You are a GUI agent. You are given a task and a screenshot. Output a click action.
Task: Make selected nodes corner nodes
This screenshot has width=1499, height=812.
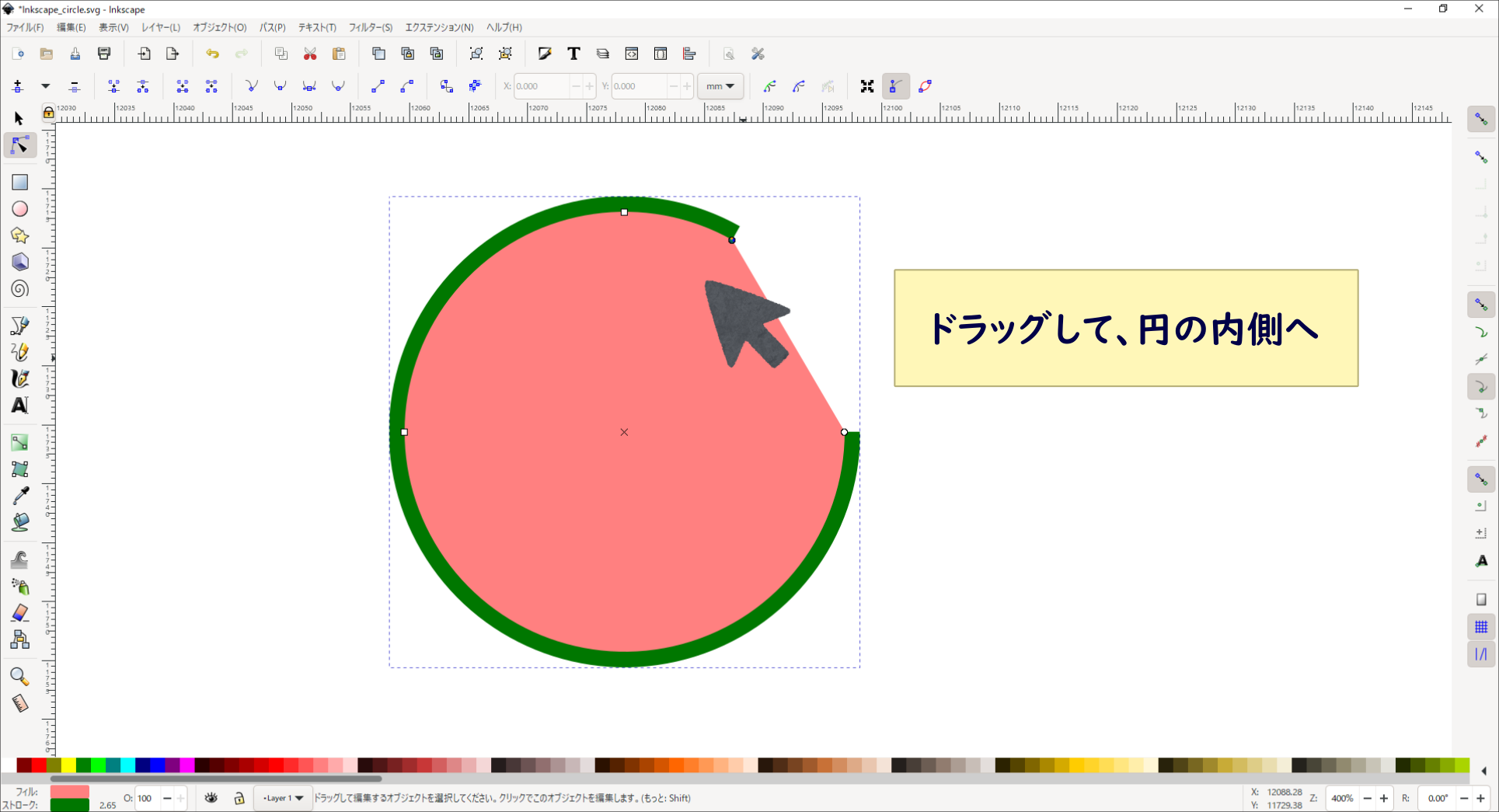coord(251,86)
